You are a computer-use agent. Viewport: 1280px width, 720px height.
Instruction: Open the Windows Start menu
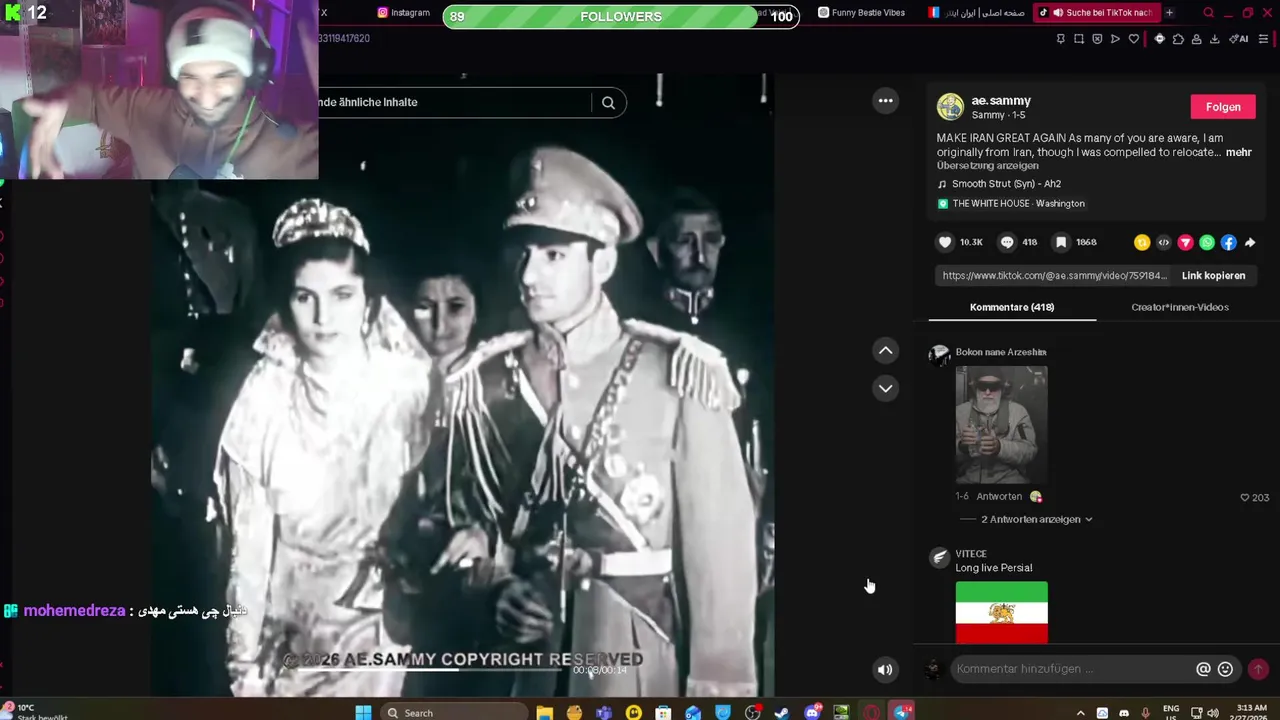363,712
